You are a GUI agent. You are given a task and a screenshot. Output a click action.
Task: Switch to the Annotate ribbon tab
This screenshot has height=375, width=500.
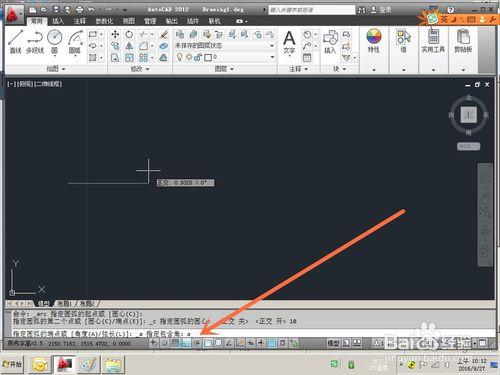pyautogui.click(x=80, y=21)
